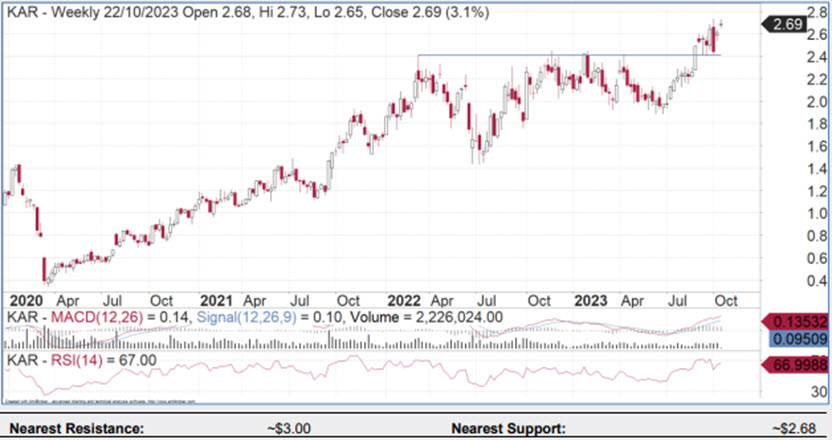Screen dimensions: 832x440
Task: Select the 2022 year marker on time axis
Action: [x=403, y=299]
